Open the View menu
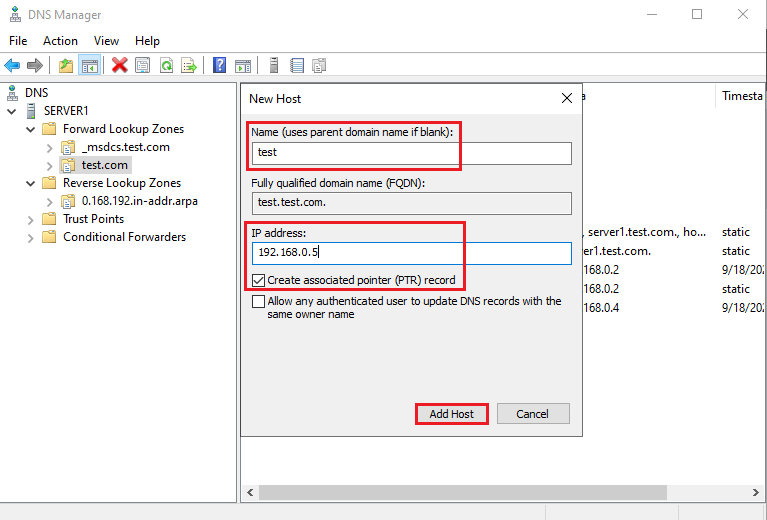This screenshot has width=767, height=520. pyautogui.click(x=106, y=41)
